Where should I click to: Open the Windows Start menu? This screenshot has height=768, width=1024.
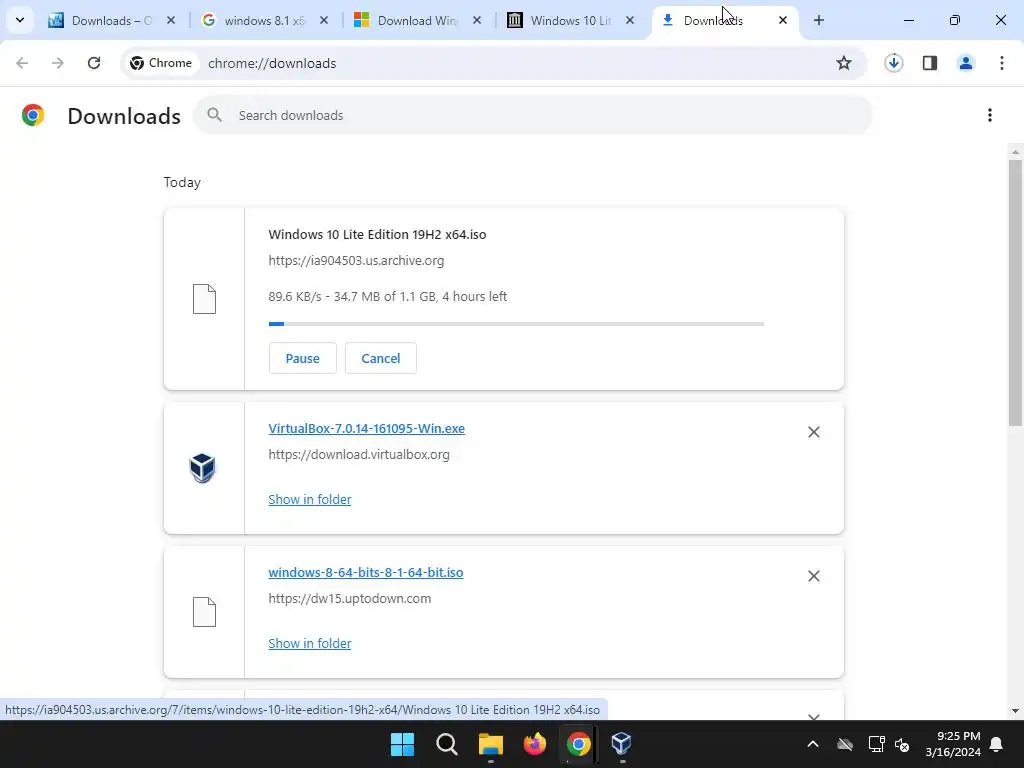pyautogui.click(x=402, y=744)
